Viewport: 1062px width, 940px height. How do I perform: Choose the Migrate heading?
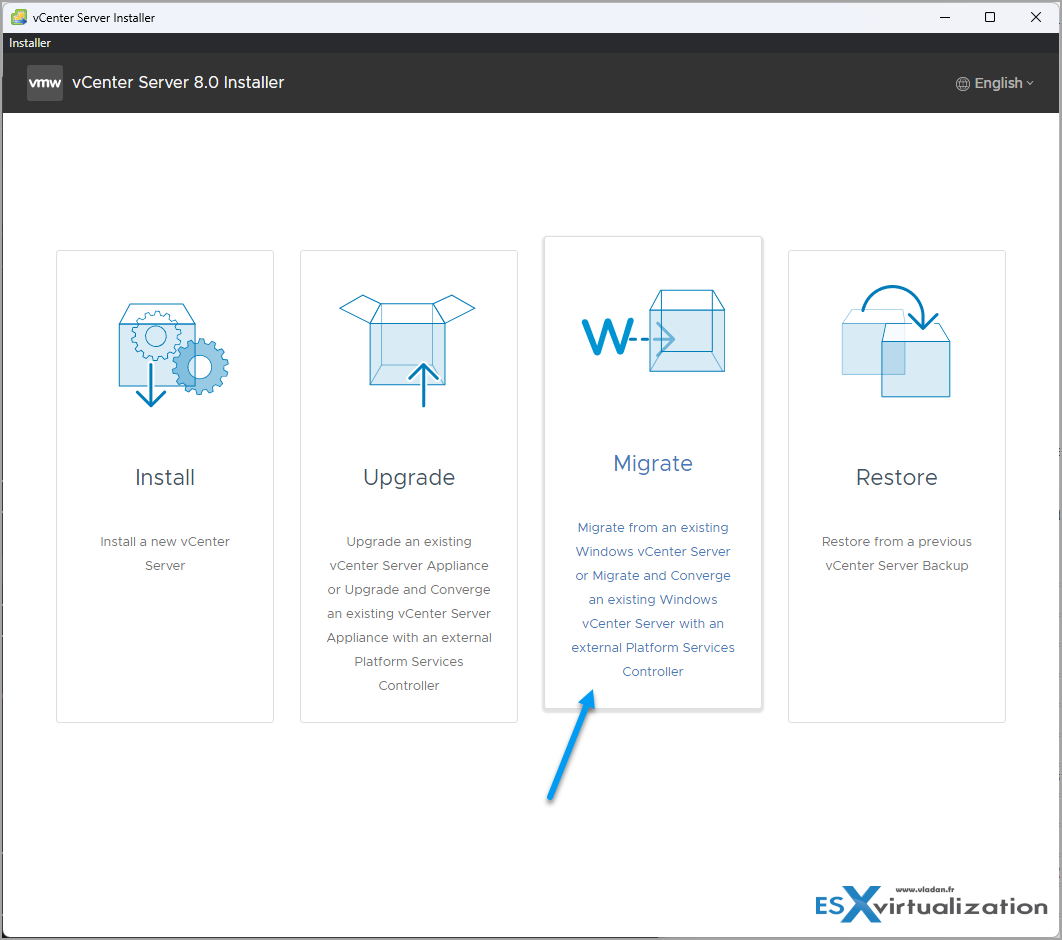click(653, 464)
